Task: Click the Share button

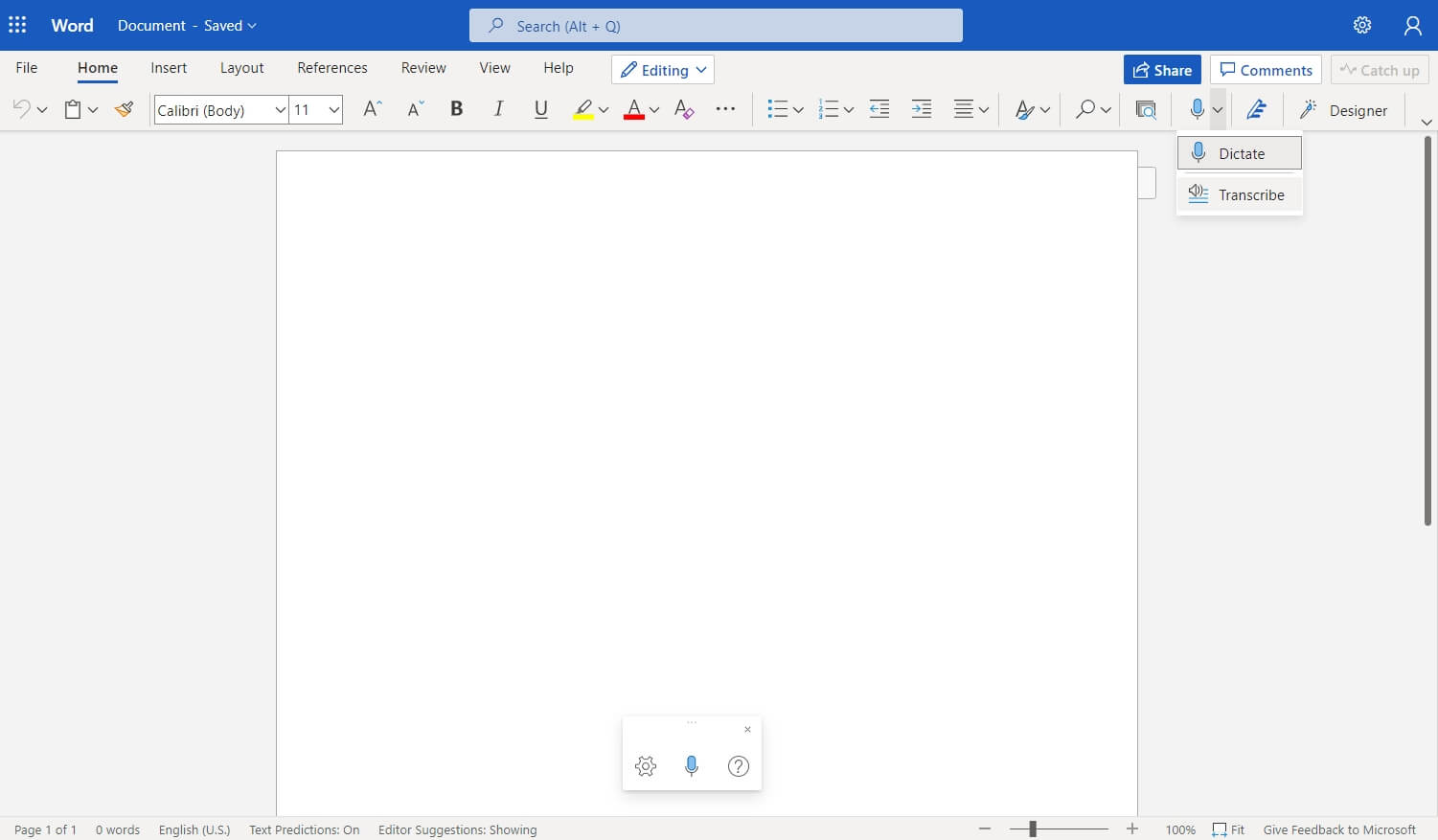Action: (x=1162, y=70)
